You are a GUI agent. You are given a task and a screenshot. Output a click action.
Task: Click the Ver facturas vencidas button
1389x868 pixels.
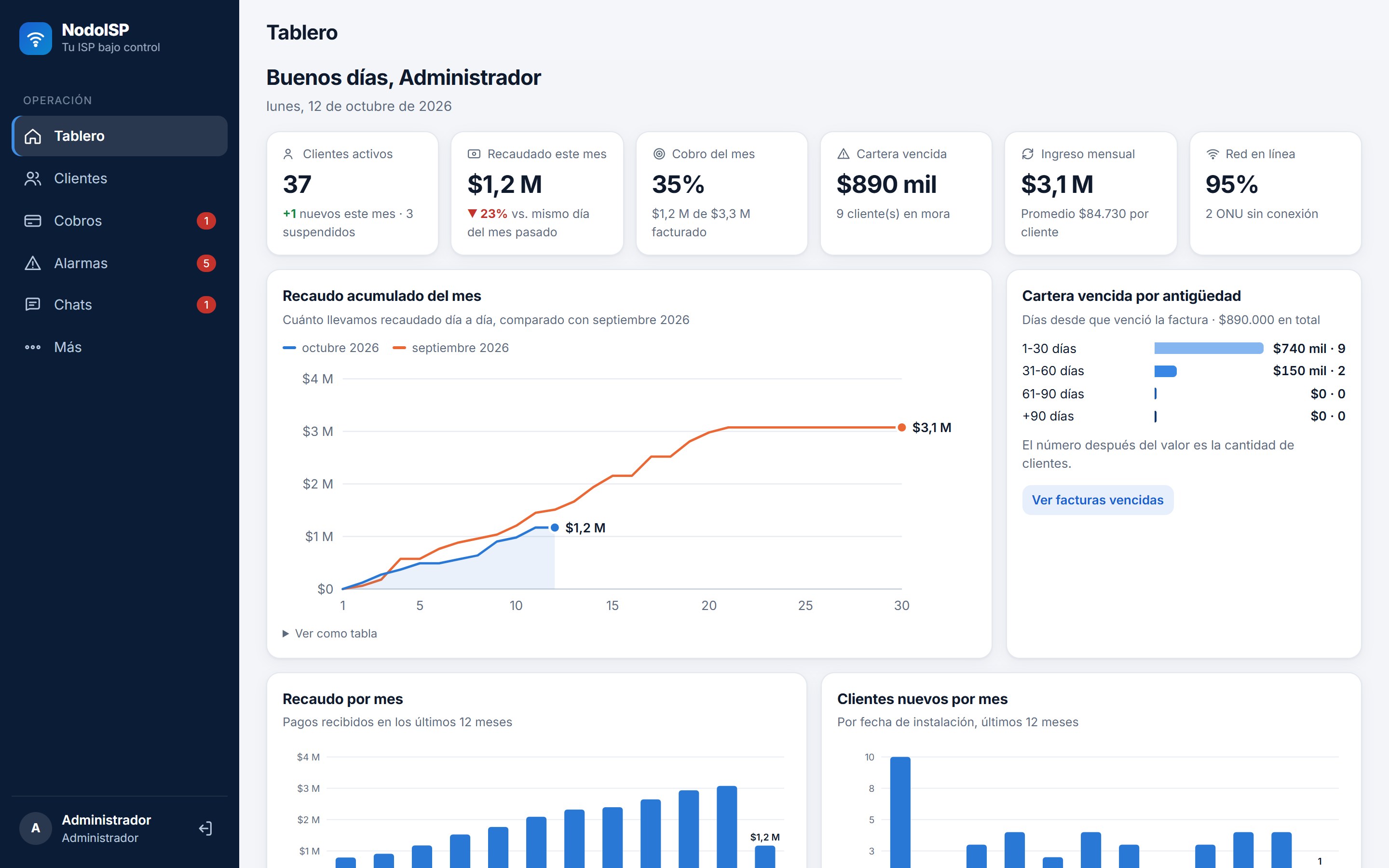click(1097, 501)
